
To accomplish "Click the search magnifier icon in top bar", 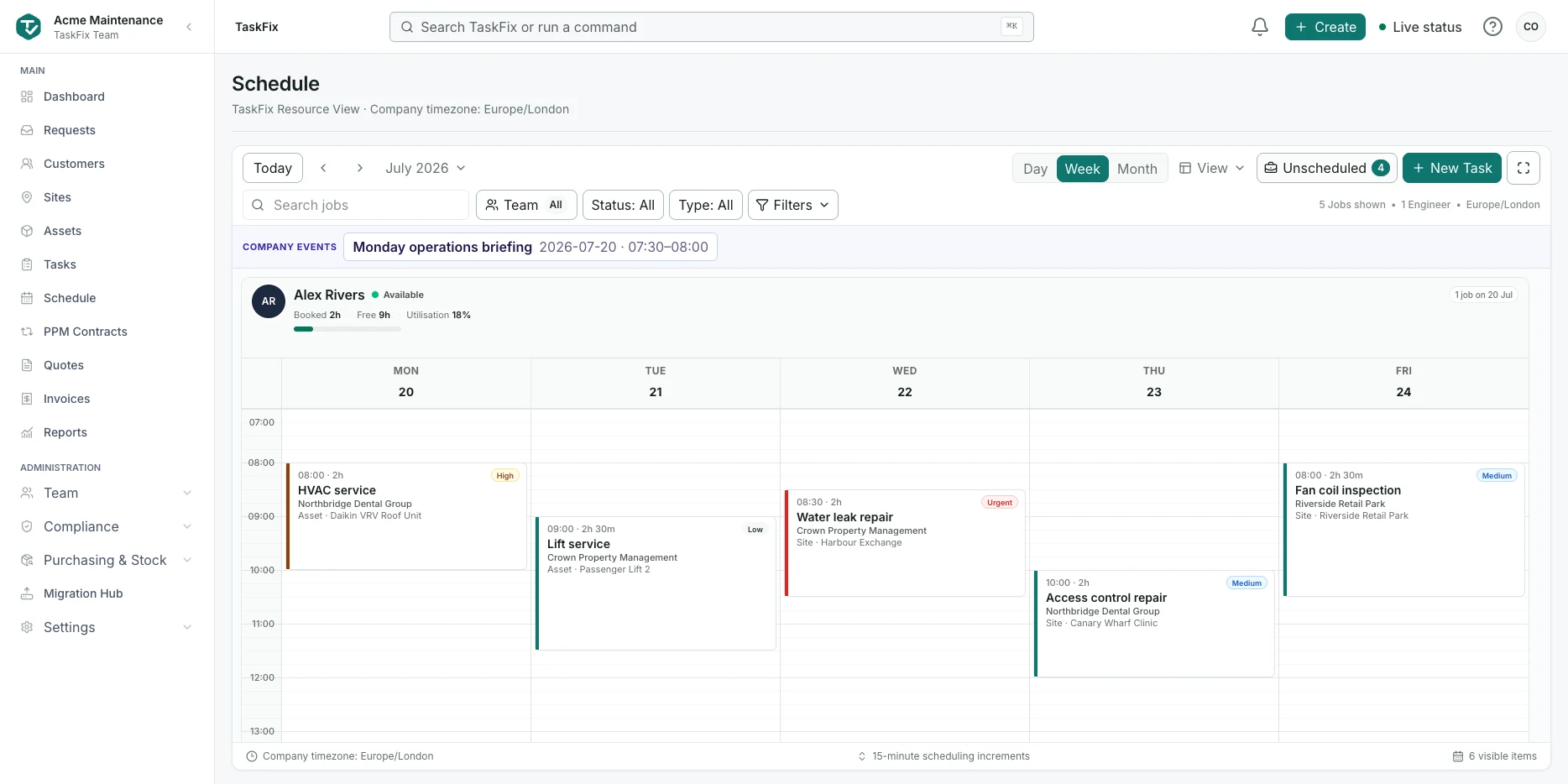I will (x=407, y=27).
